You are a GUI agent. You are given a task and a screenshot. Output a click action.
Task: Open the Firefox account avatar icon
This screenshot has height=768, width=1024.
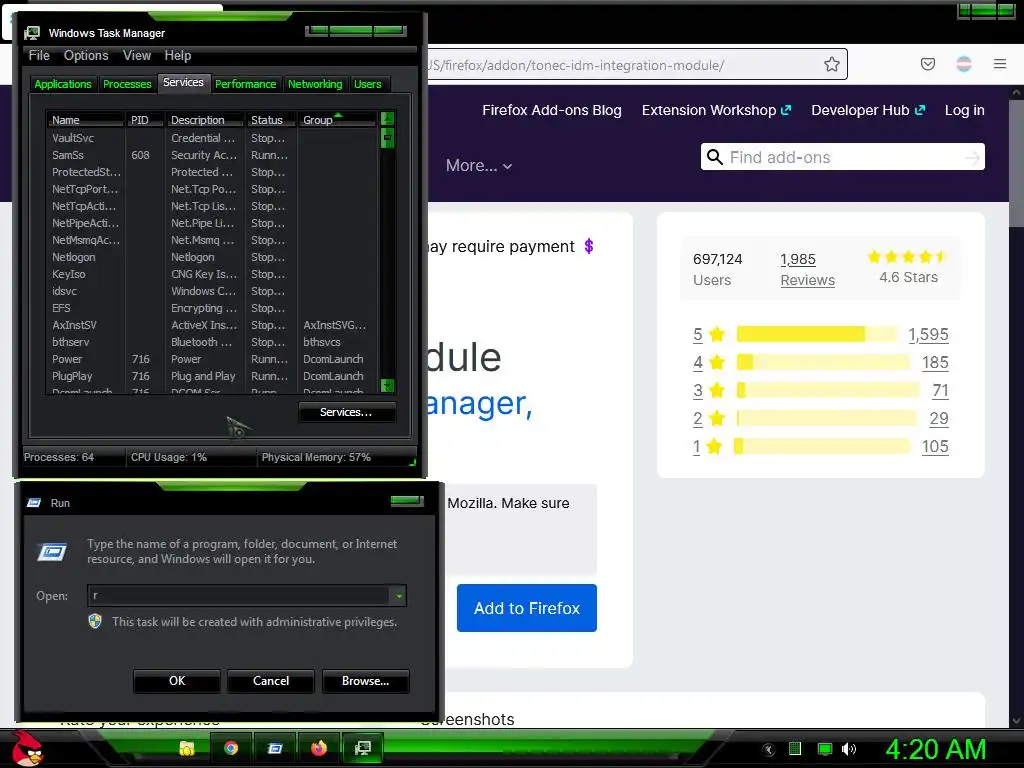pyautogui.click(x=964, y=64)
